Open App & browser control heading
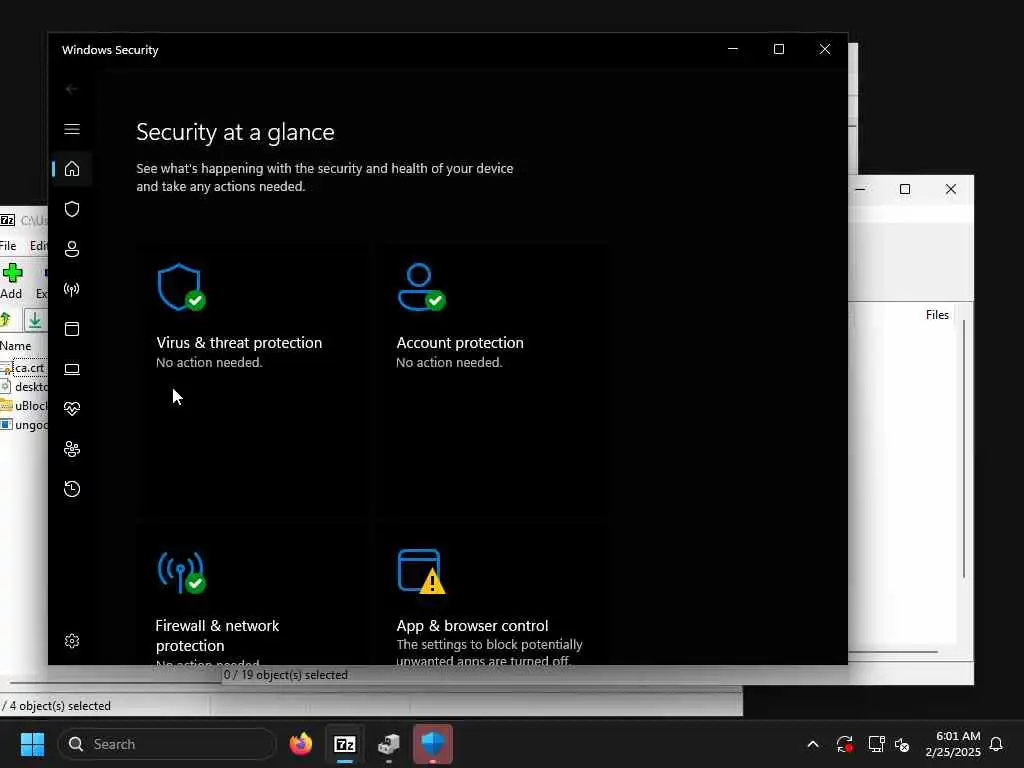This screenshot has width=1024, height=768. click(472, 626)
